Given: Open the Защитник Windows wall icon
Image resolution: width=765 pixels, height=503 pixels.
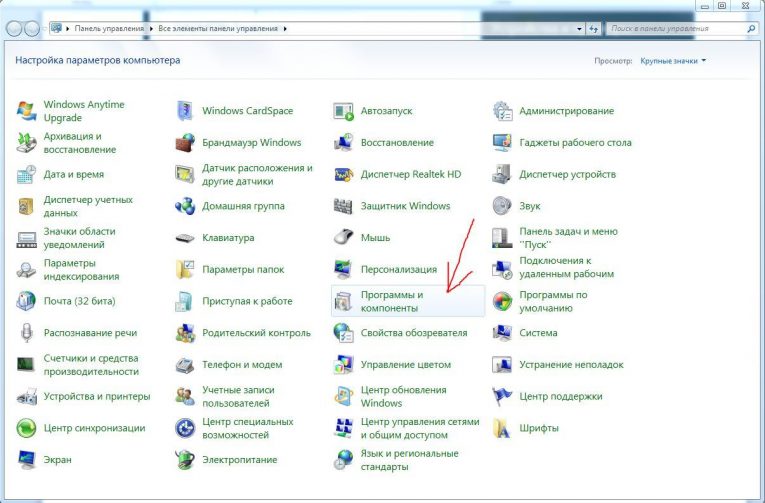Looking at the screenshot, I should 343,206.
